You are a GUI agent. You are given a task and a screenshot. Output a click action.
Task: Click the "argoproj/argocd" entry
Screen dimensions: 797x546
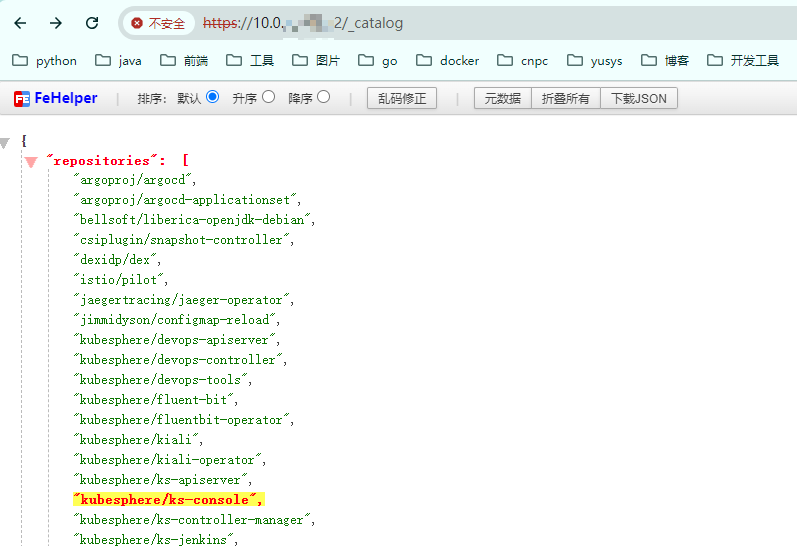click(x=135, y=180)
